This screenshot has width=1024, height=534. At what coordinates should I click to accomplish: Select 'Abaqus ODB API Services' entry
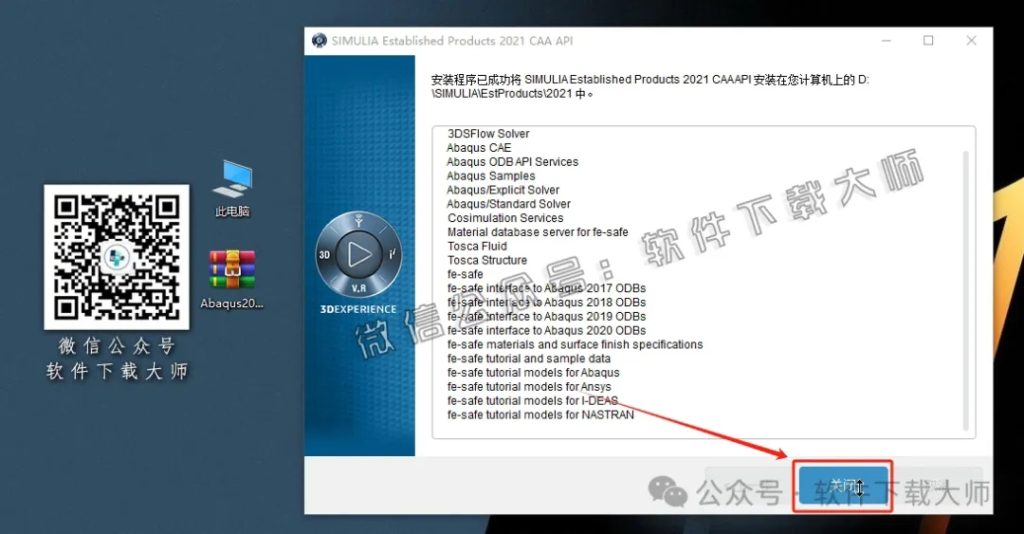point(513,162)
